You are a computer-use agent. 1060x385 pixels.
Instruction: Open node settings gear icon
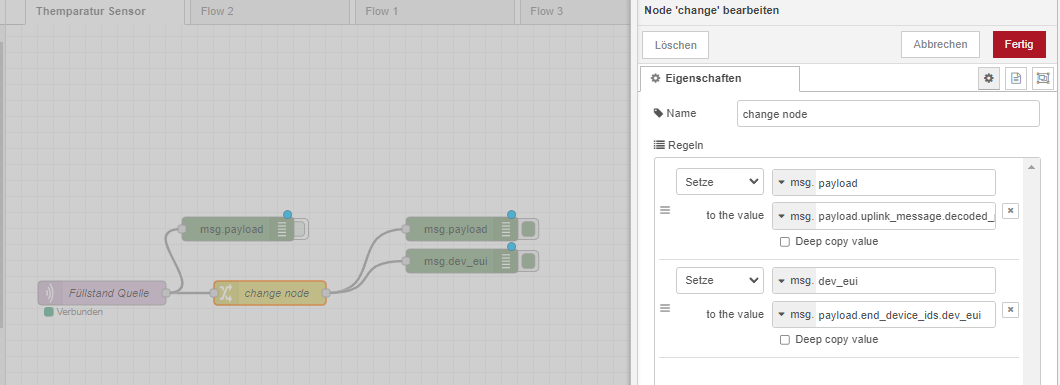point(989,78)
